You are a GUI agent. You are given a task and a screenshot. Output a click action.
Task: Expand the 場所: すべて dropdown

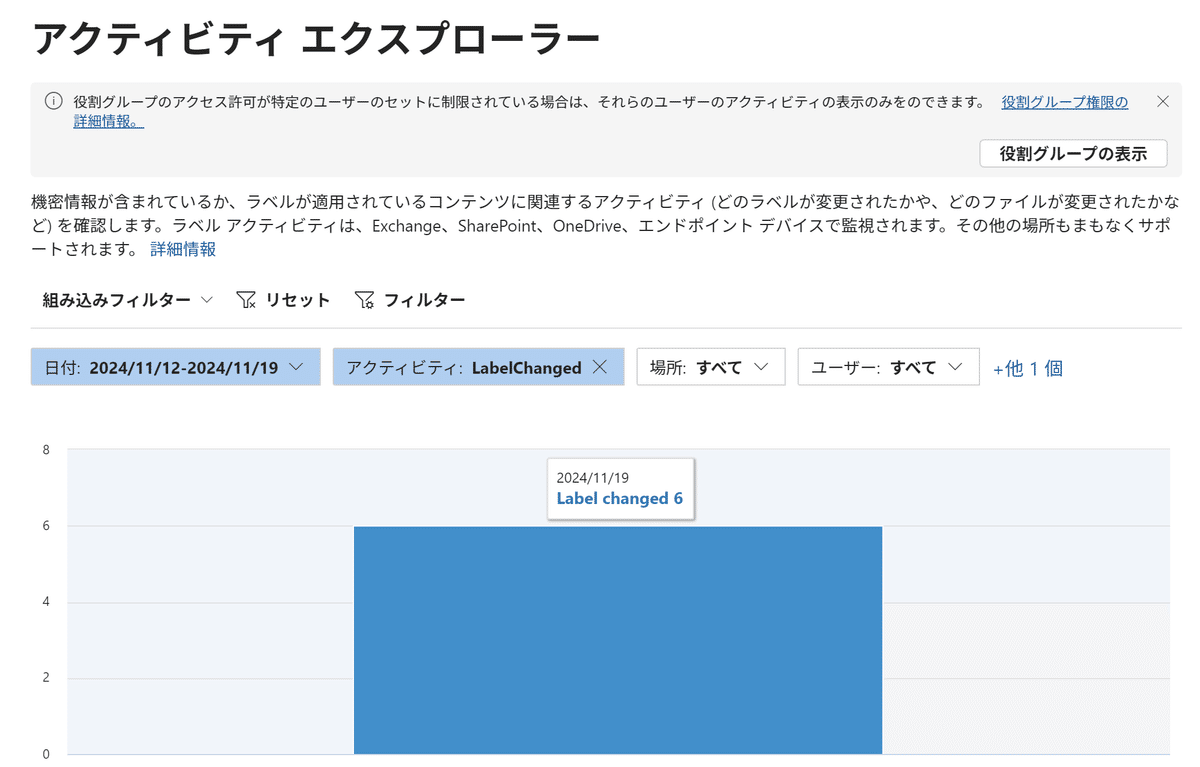pos(711,367)
